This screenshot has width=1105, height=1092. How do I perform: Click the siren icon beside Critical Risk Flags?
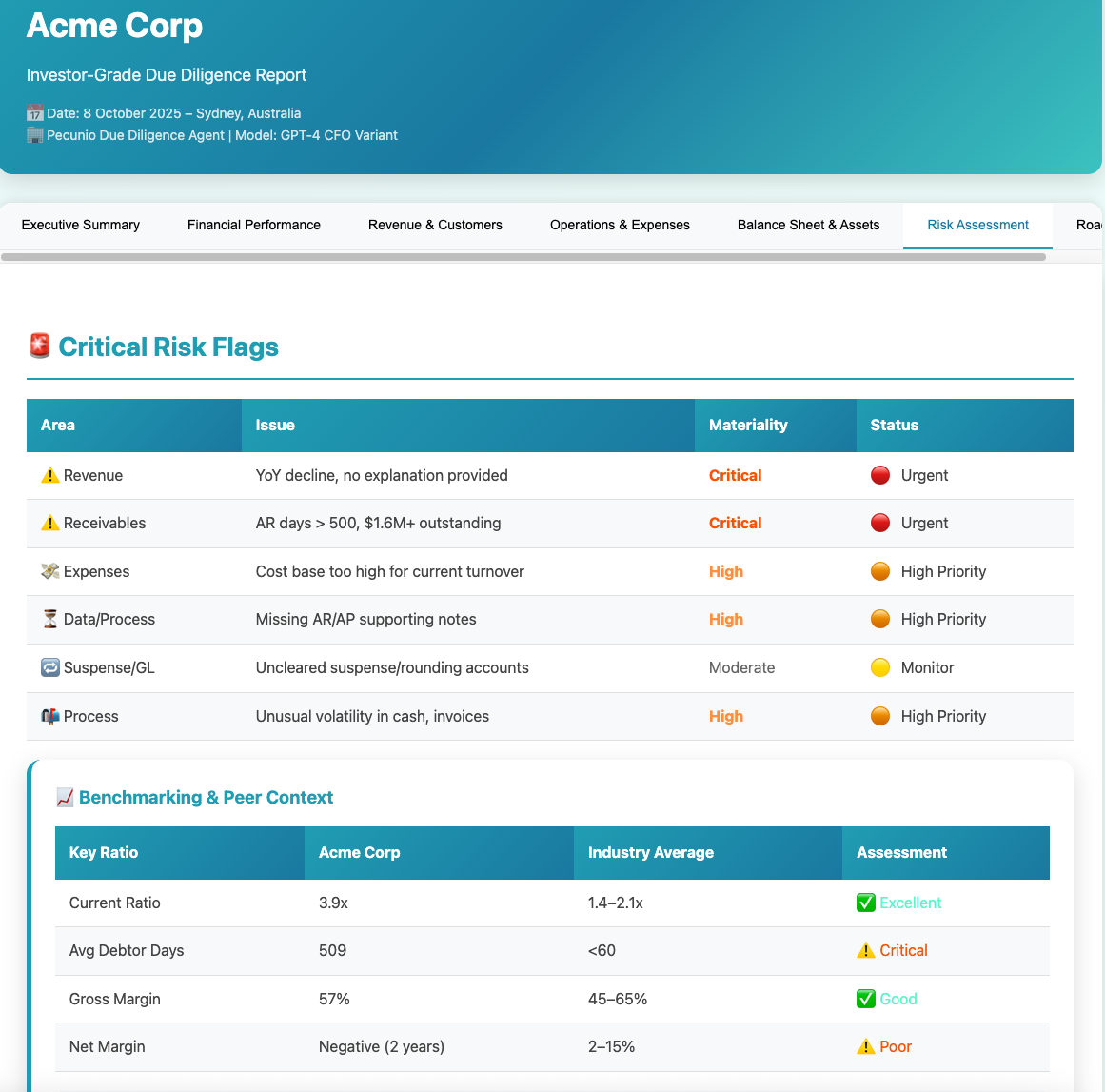click(x=39, y=347)
